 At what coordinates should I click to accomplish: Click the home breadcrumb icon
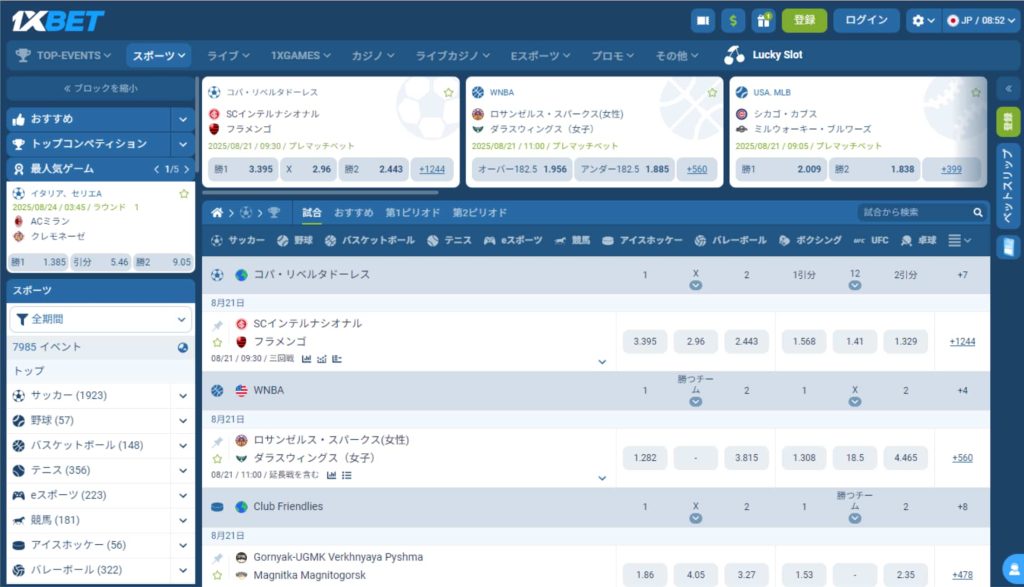click(217, 212)
